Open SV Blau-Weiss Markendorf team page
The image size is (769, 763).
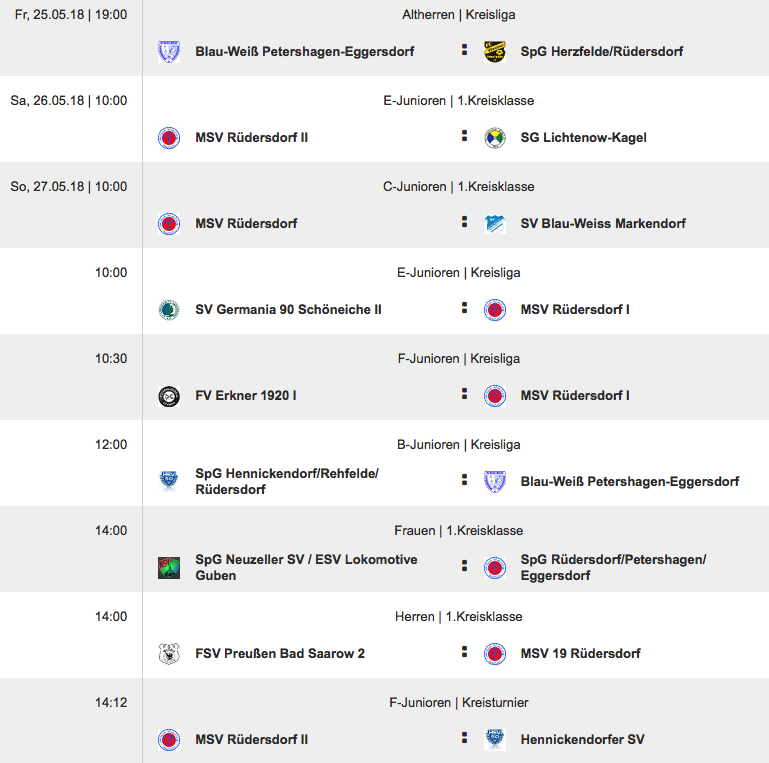click(x=603, y=224)
